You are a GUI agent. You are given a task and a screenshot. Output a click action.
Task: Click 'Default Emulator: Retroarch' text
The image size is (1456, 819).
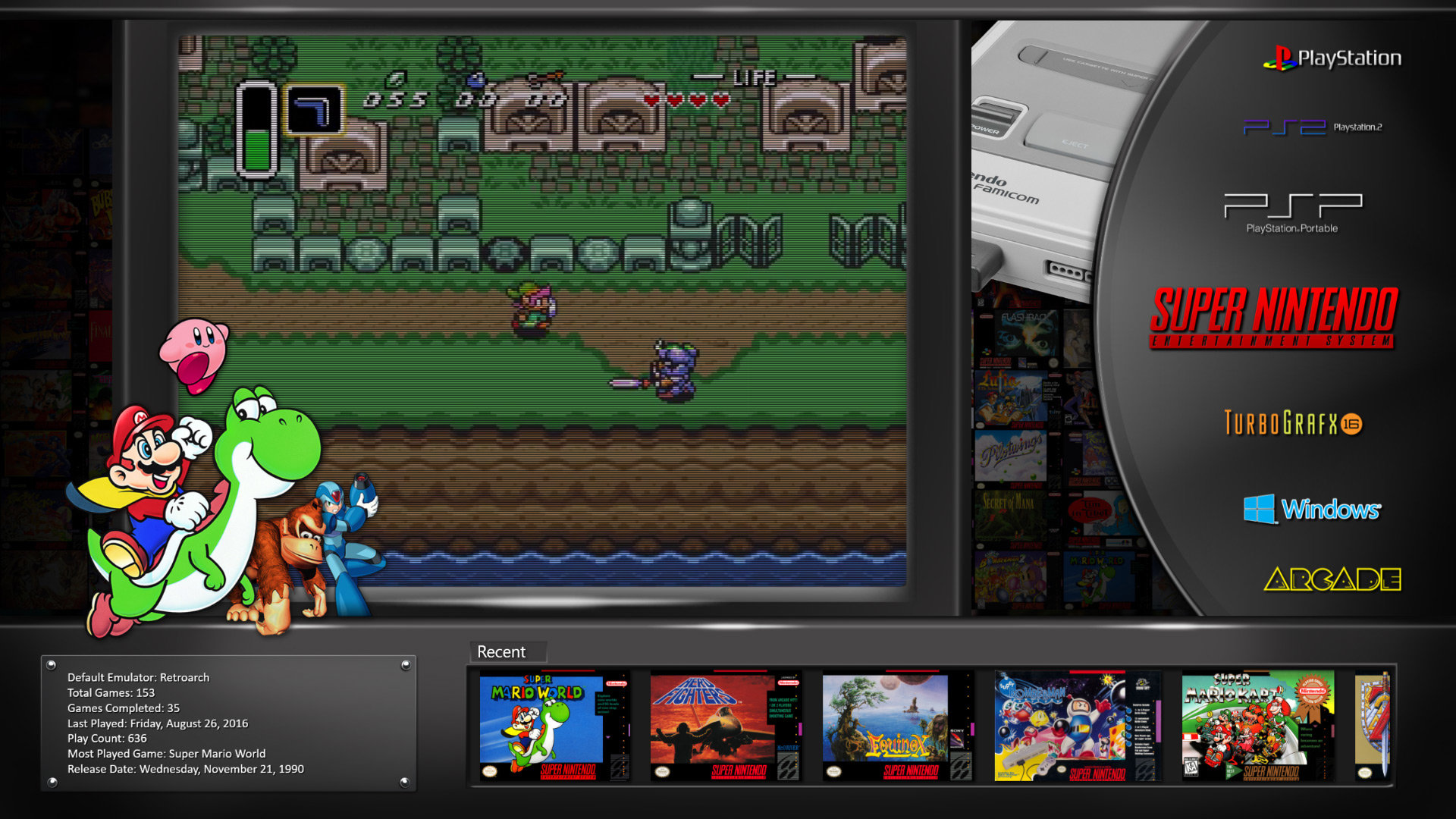138,677
